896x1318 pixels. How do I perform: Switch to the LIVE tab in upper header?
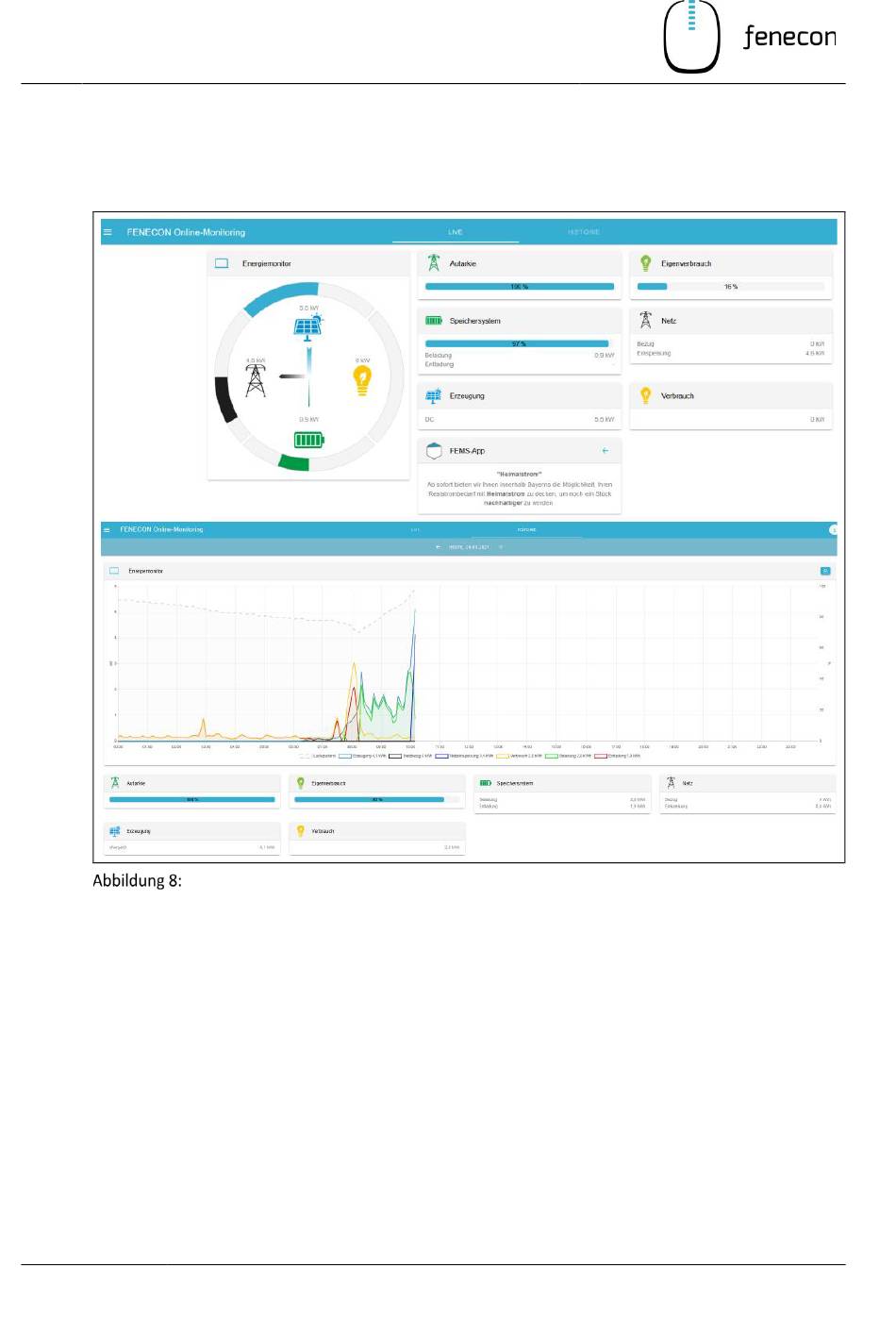(x=456, y=232)
